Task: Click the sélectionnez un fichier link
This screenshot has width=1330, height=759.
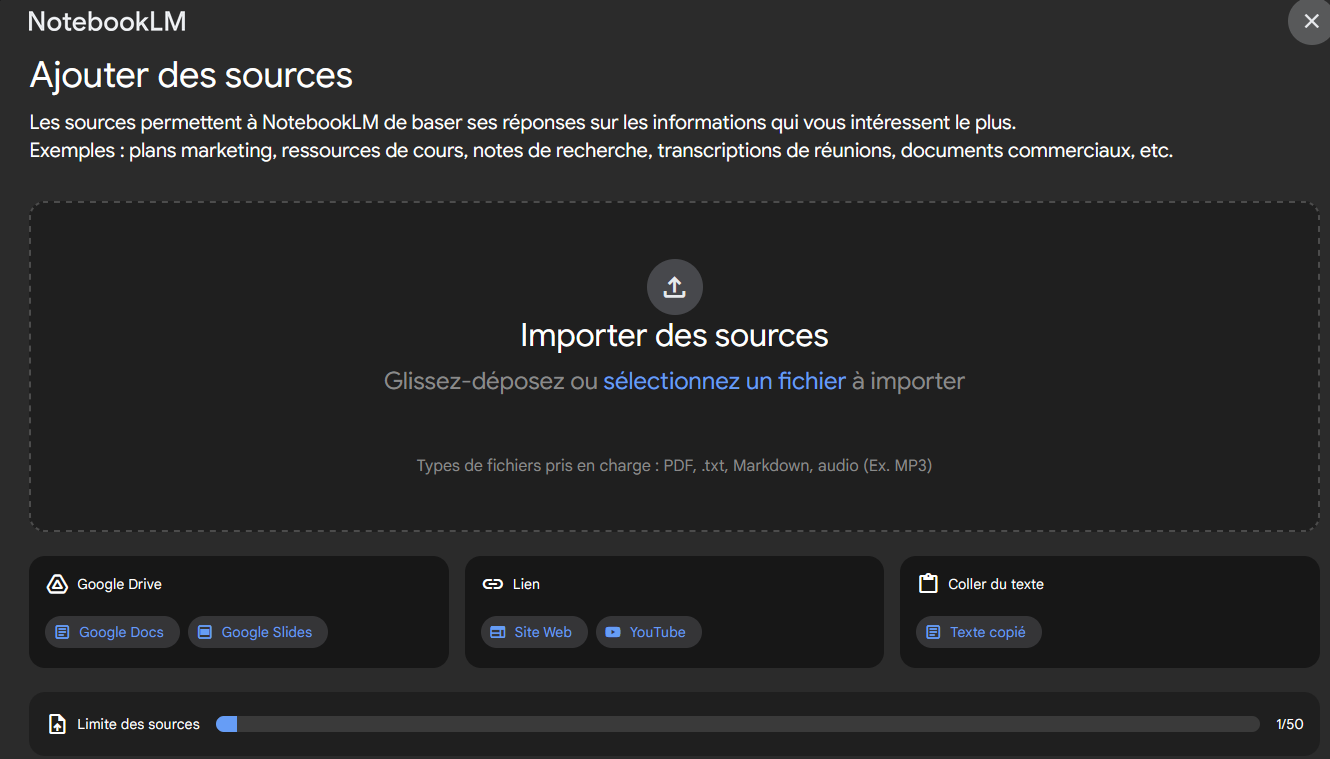Action: 724,381
